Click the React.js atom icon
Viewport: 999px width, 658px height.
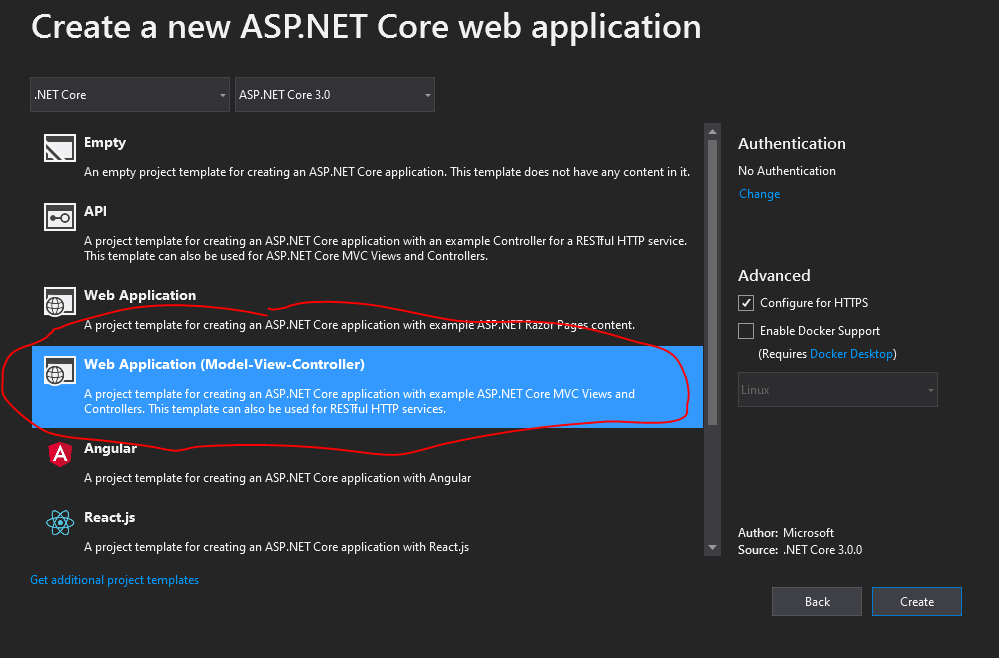click(60, 522)
